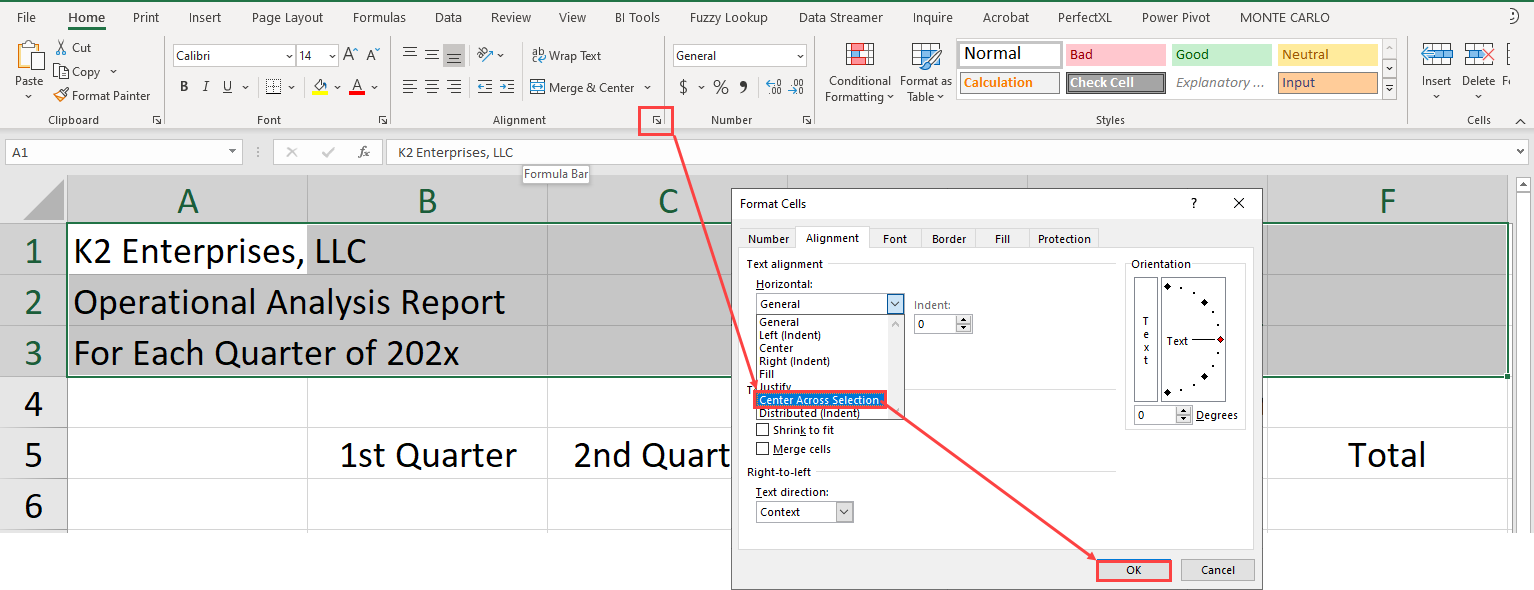Image resolution: width=1534 pixels, height=590 pixels.
Task: Open Alignment settings dialog launcher
Action: (657, 120)
